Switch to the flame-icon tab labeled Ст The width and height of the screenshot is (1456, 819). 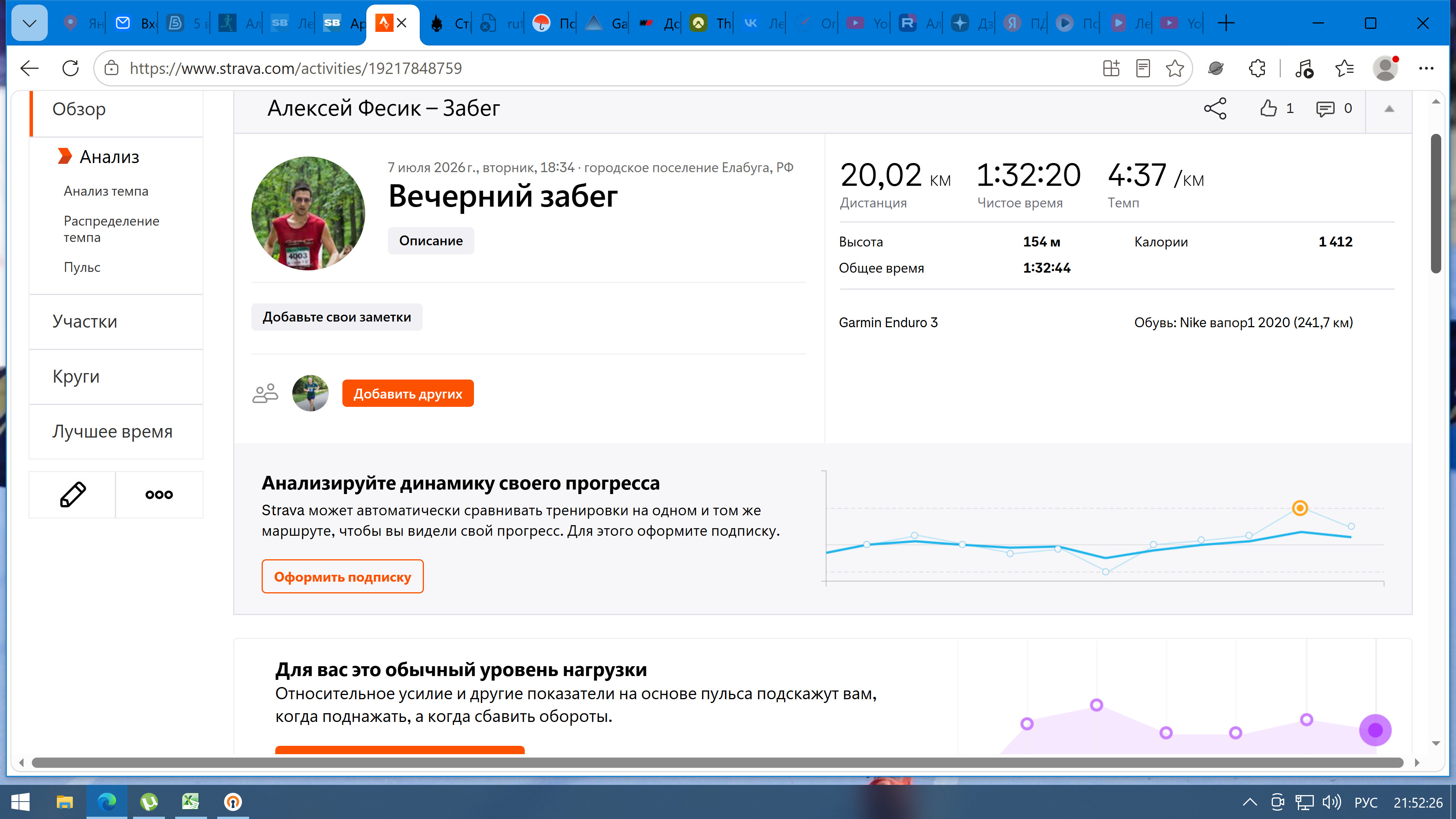click(449, 23)
